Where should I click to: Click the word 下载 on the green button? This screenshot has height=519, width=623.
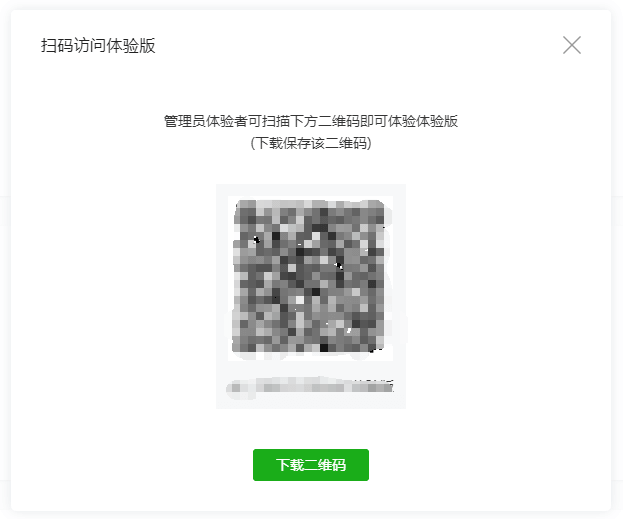[290, 465]
